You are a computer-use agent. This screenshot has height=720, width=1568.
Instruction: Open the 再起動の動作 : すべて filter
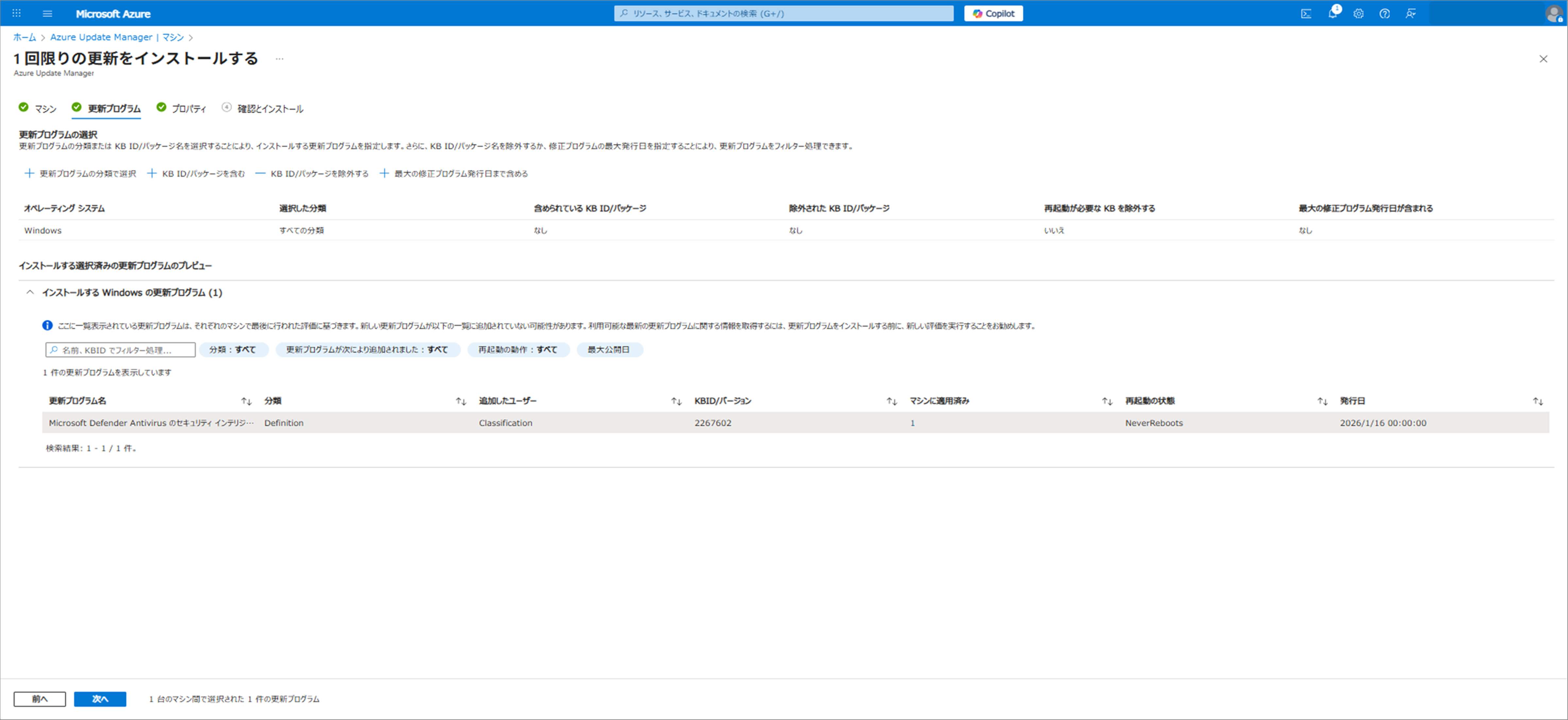pos(517,350)
